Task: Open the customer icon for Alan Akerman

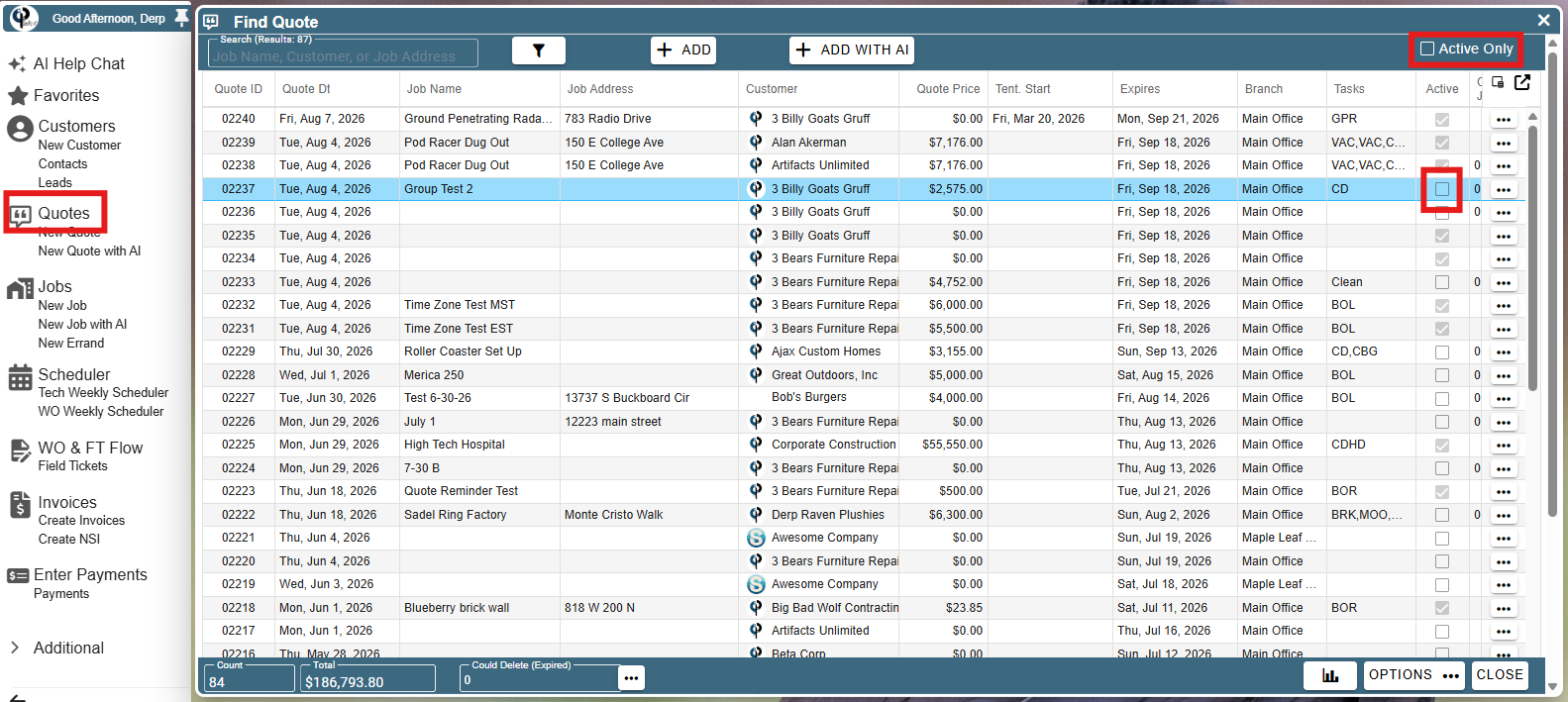Action: (x=756, y=143)
